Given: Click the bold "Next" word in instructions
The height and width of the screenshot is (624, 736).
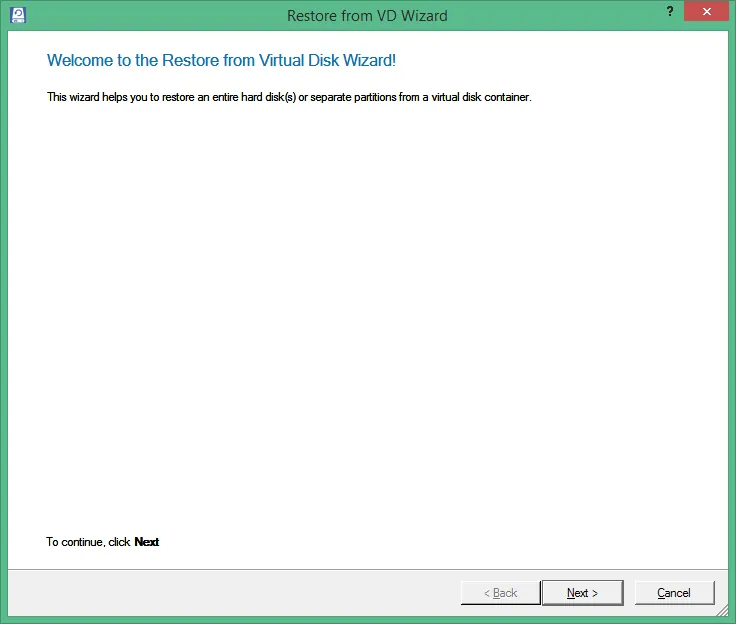Looking at the screenshot, I should click(x=147, y=542).
